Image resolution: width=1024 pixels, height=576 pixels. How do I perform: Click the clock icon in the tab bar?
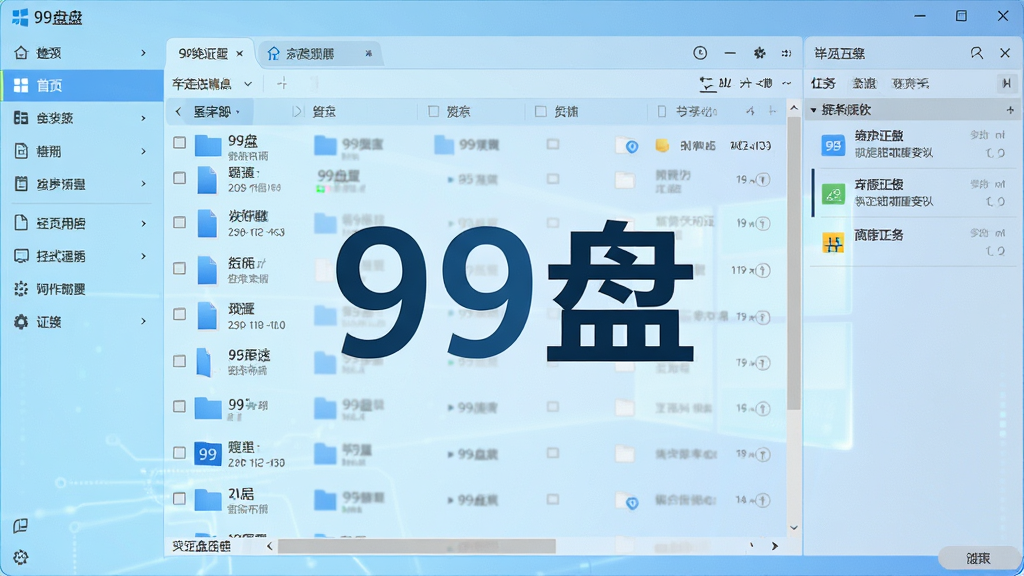coord(700,53)
